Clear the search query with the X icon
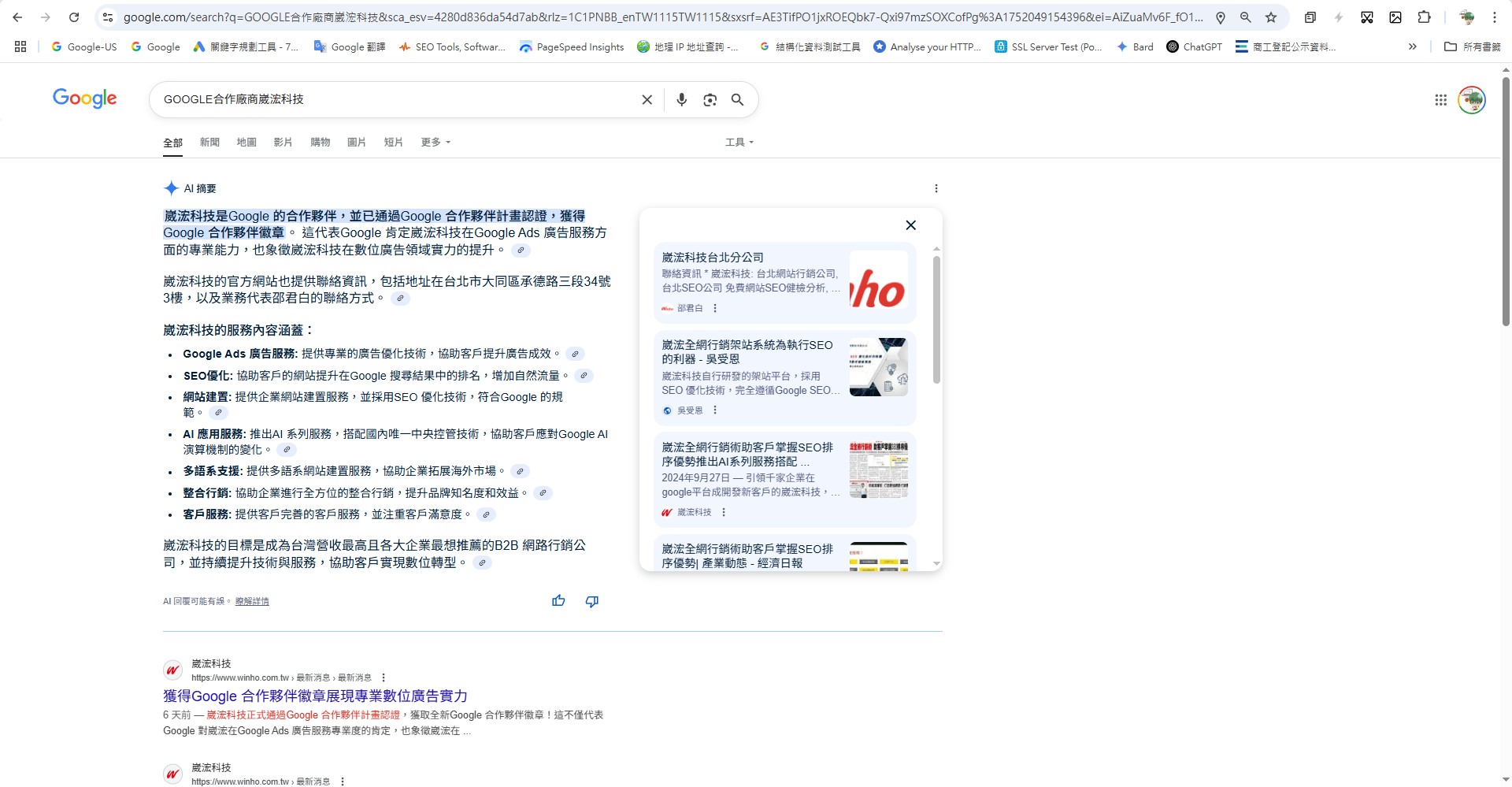Screen dimensions: 1512x787 tap(647, 99)
